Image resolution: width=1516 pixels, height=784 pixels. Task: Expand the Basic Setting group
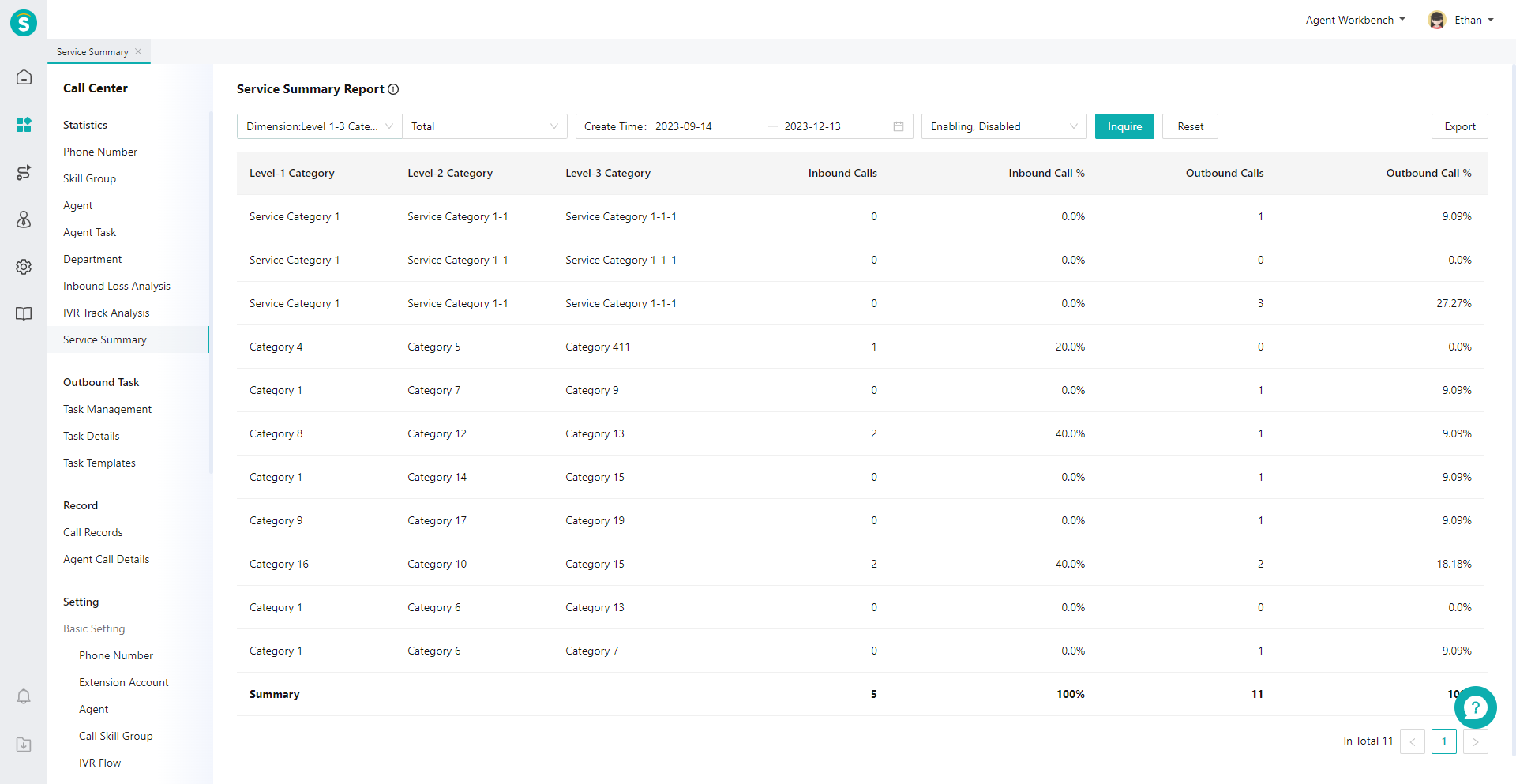coord(94,628)
